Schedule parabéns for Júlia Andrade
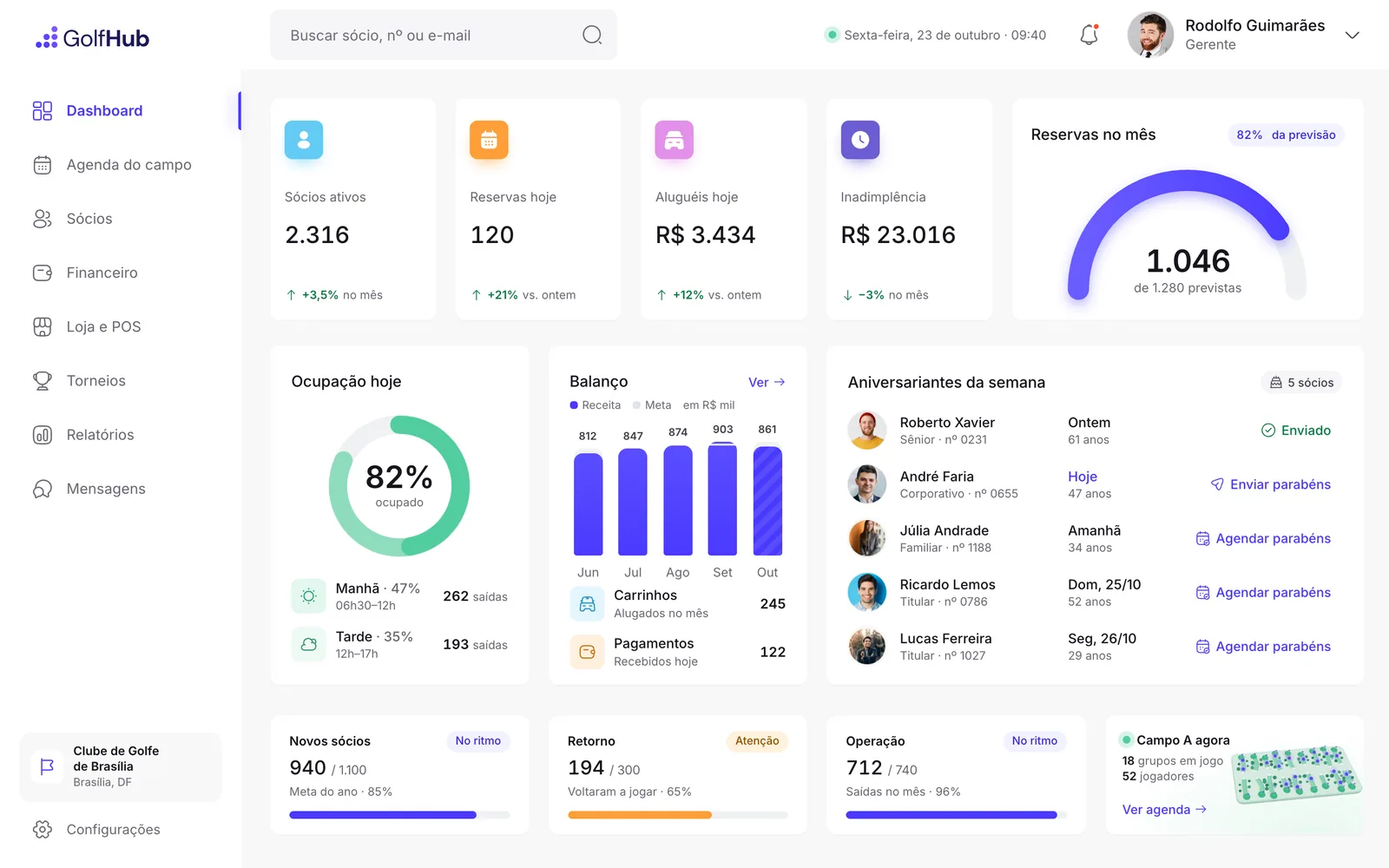 click(1264, 538)
